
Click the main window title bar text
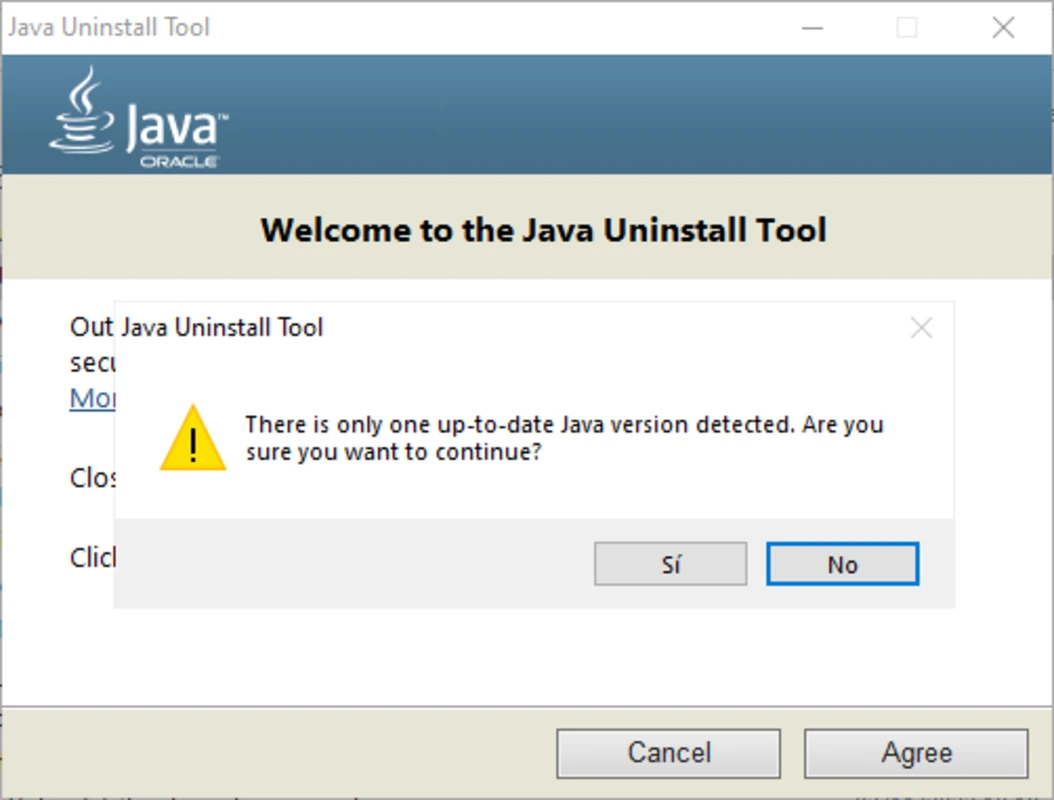(x=110, y=27)
